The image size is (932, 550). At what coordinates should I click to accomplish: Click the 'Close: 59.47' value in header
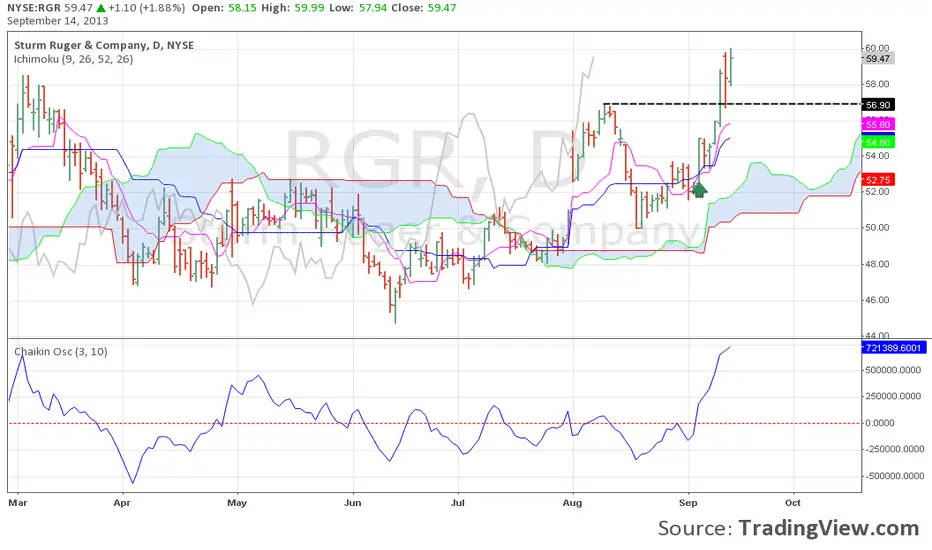click(424, 8)
